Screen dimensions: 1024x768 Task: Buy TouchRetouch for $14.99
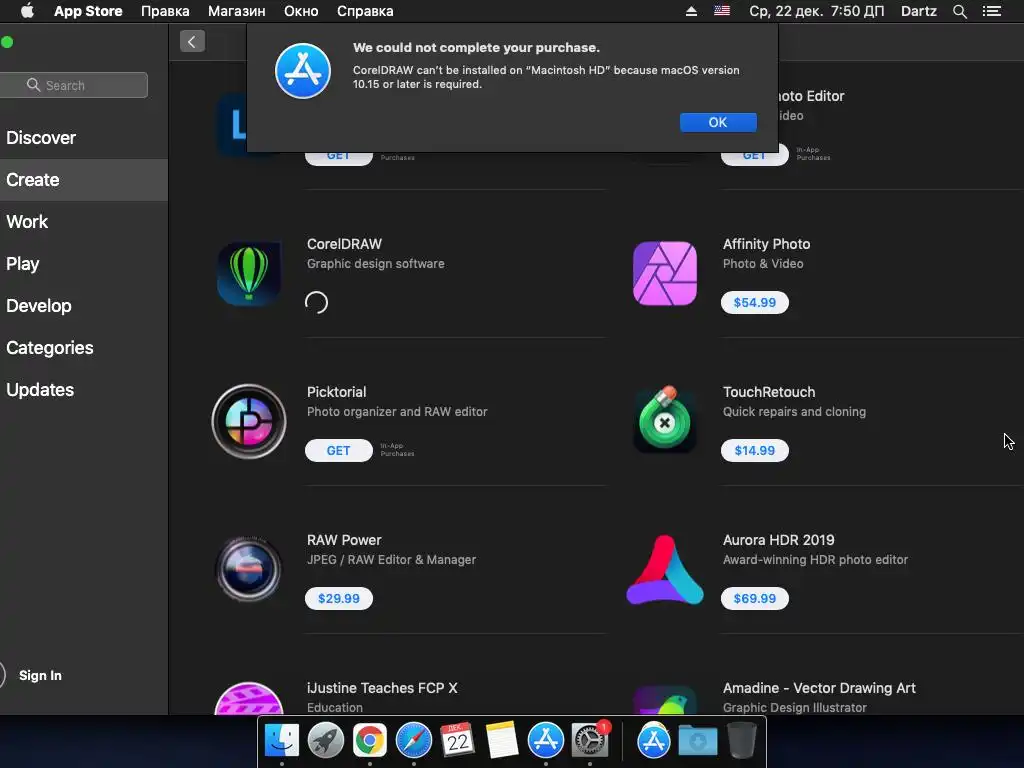coord(754,451)
